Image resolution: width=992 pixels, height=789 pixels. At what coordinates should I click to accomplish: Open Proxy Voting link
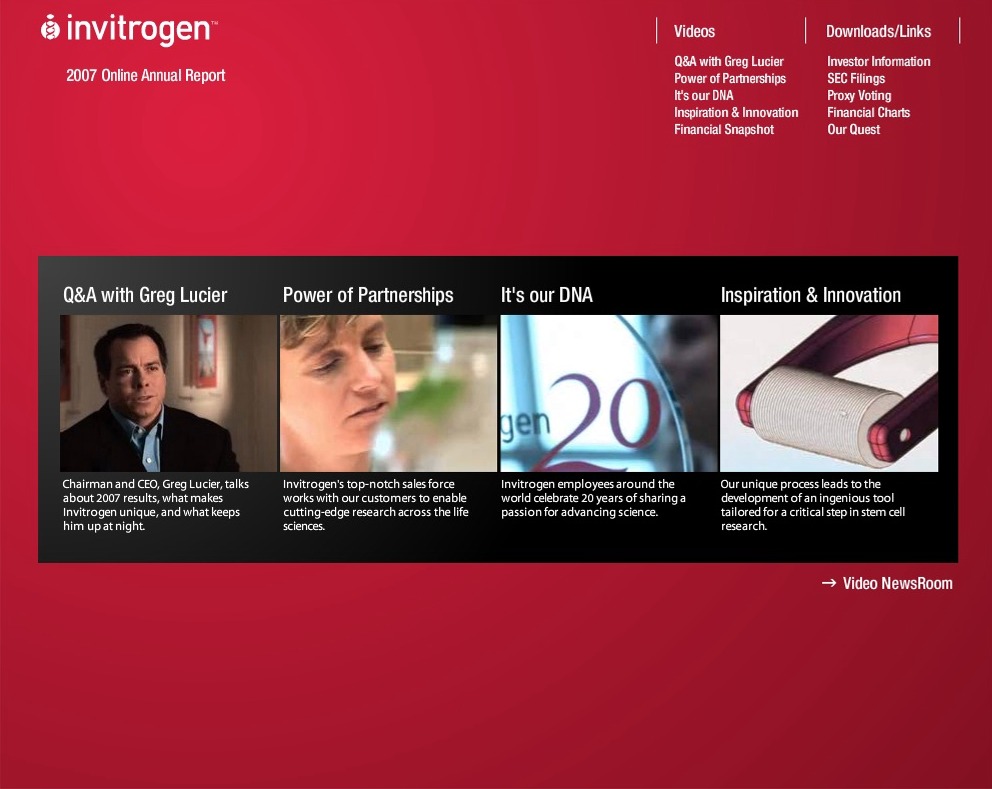[858, 96]
